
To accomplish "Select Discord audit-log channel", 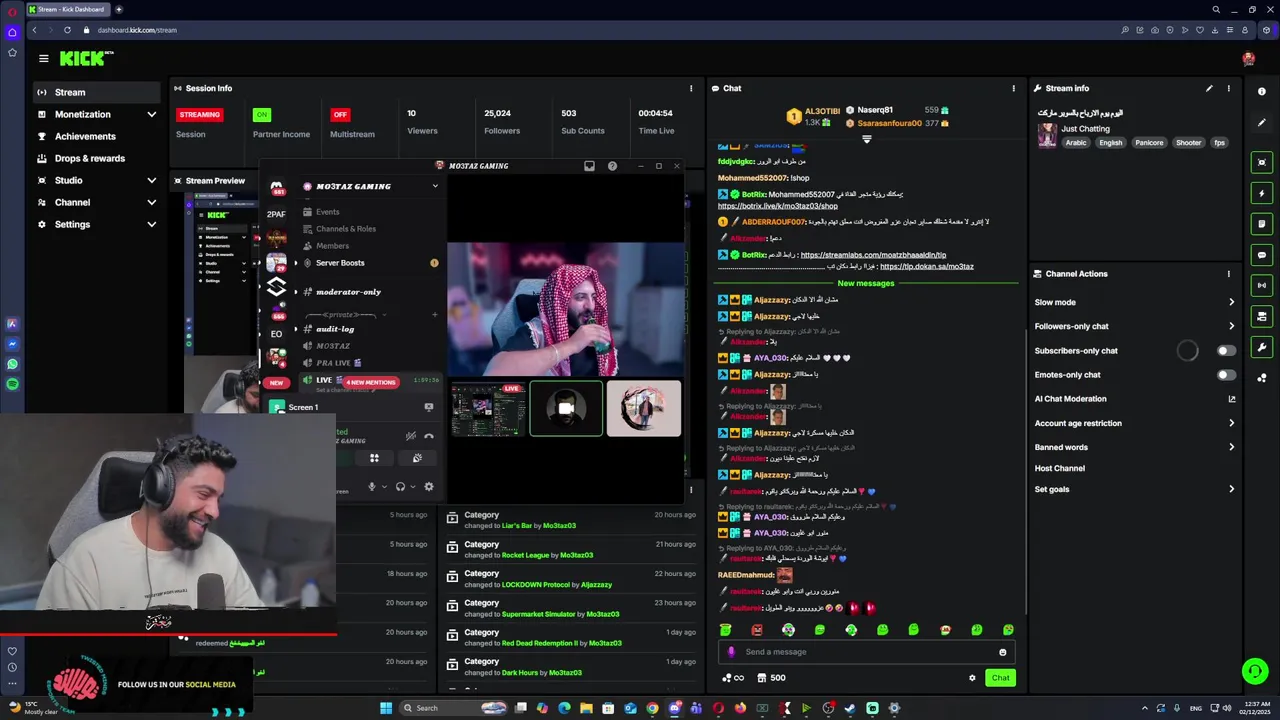I will pyautogui.click(x=335, y=329).
